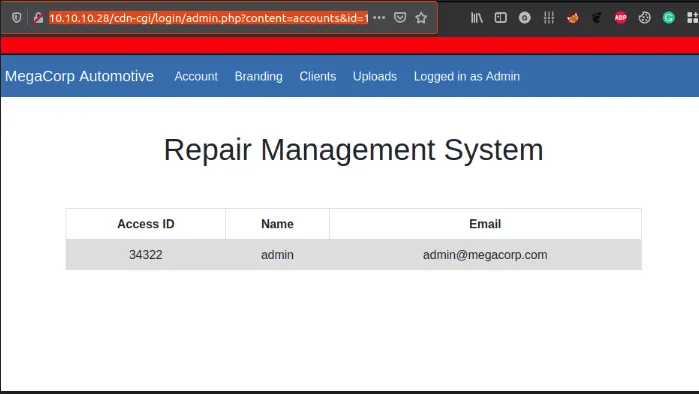
Task: Save page to Pocket icon
Action: 400,18
